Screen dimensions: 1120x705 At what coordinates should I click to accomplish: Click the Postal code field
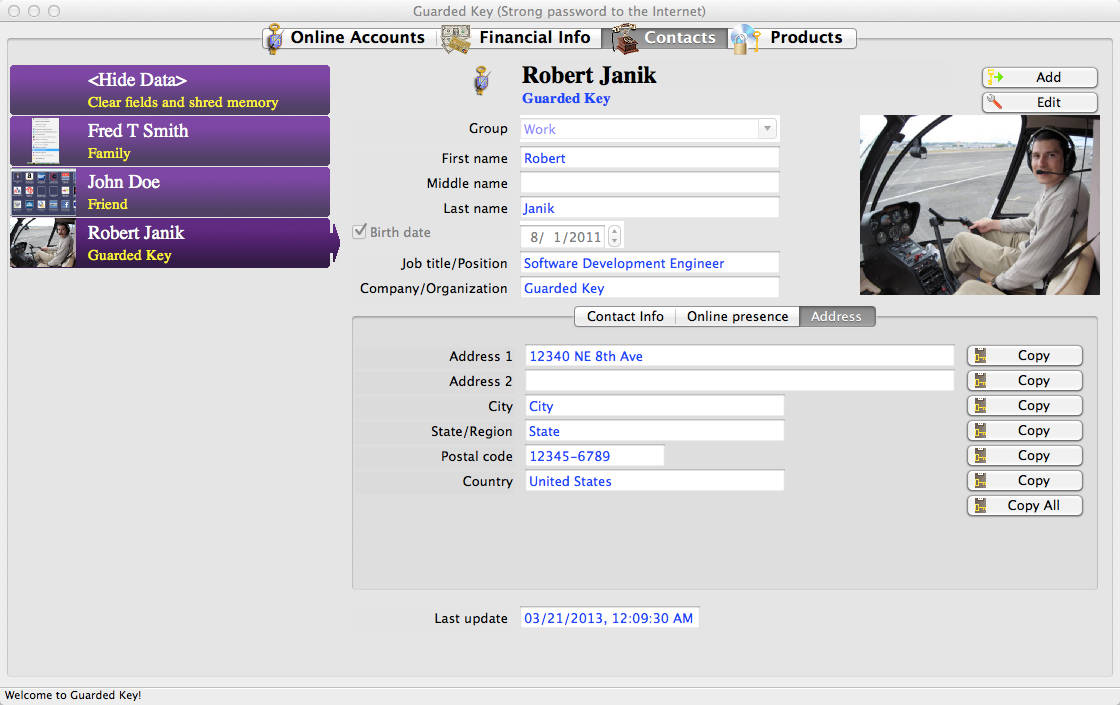click(594, 456)
